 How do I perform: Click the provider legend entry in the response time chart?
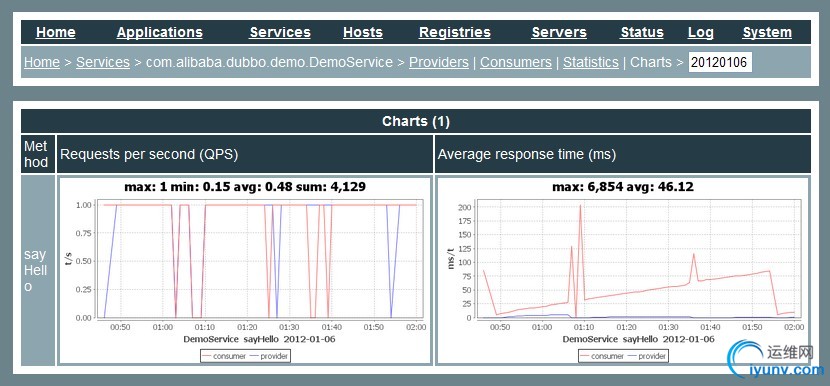pyautogui.click(x=646, y=356)
